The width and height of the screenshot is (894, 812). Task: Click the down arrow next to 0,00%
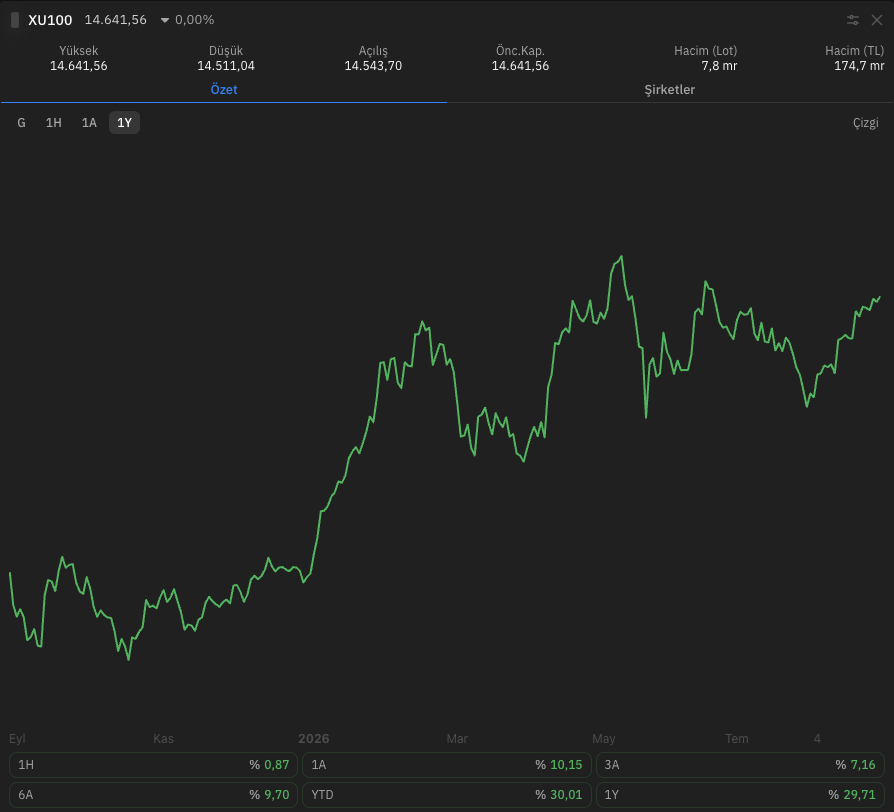click(x=165, y=21)
